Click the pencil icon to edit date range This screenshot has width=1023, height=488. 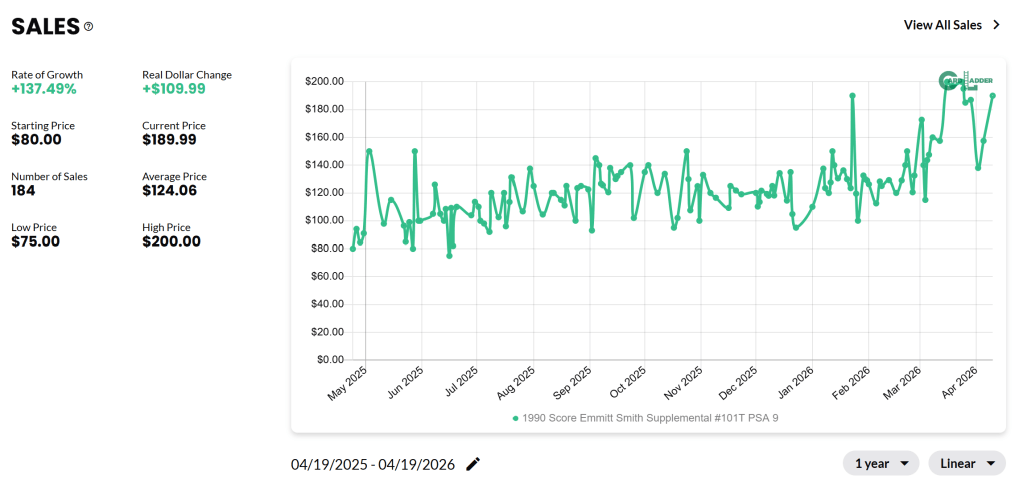point(473,464)
